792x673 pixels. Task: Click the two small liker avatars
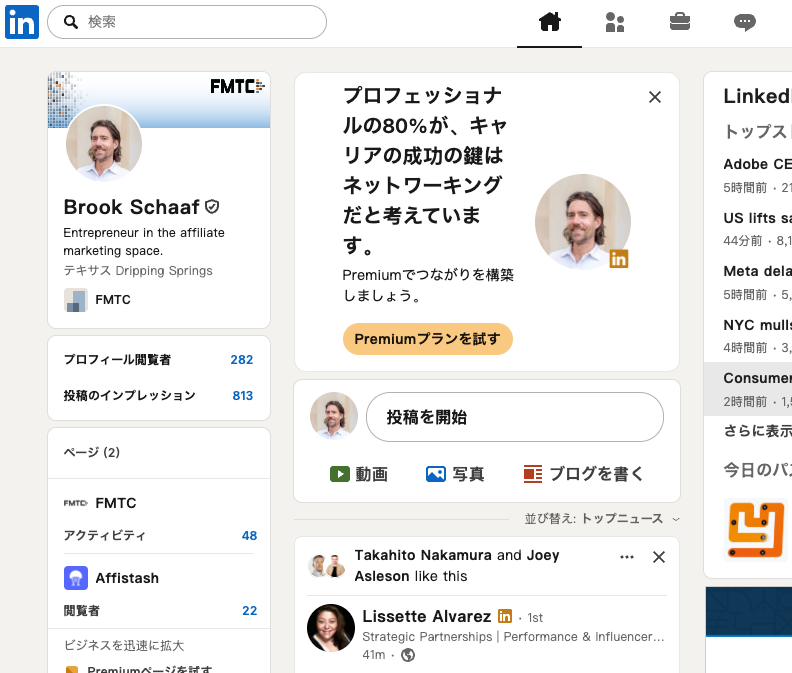[x=326, y=565]
